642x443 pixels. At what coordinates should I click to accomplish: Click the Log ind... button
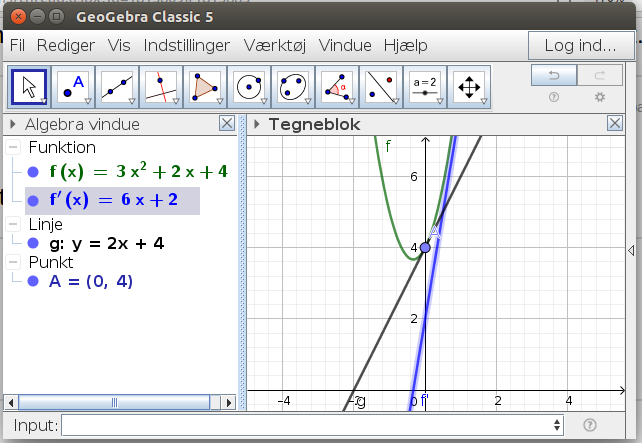[581, 45]
